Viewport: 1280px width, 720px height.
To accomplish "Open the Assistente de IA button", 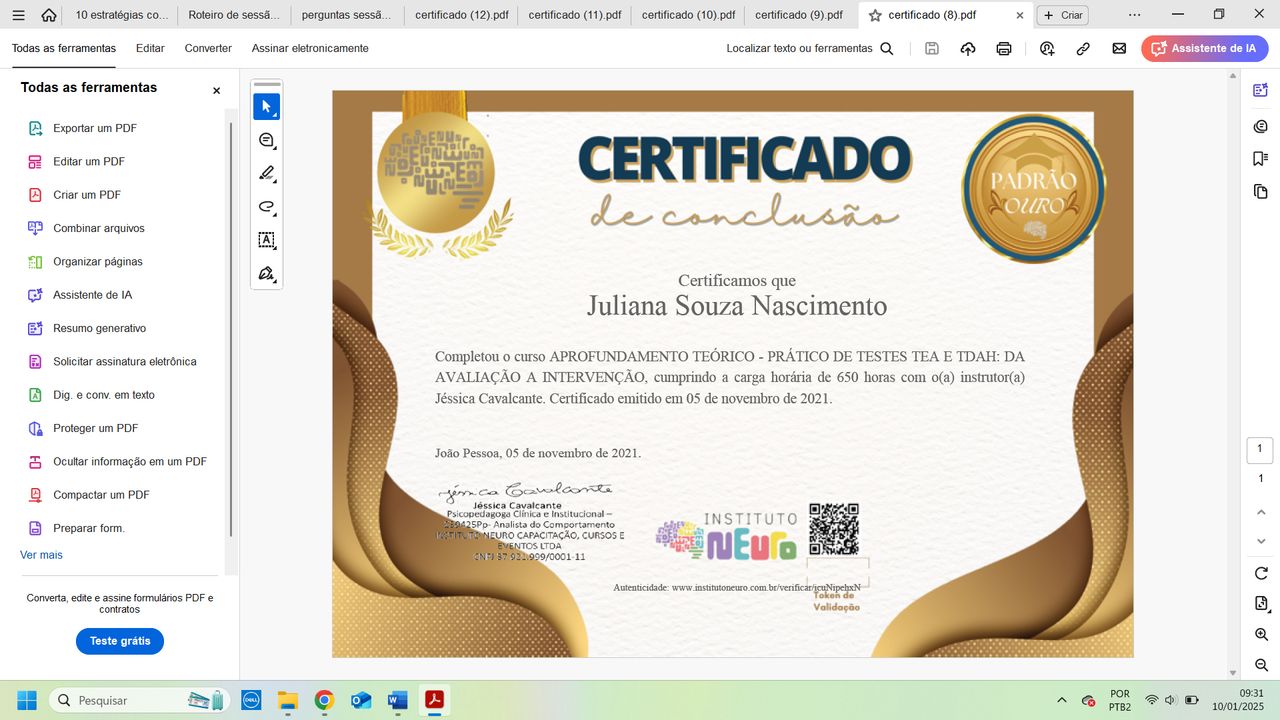I will (x=1204, y=48).
